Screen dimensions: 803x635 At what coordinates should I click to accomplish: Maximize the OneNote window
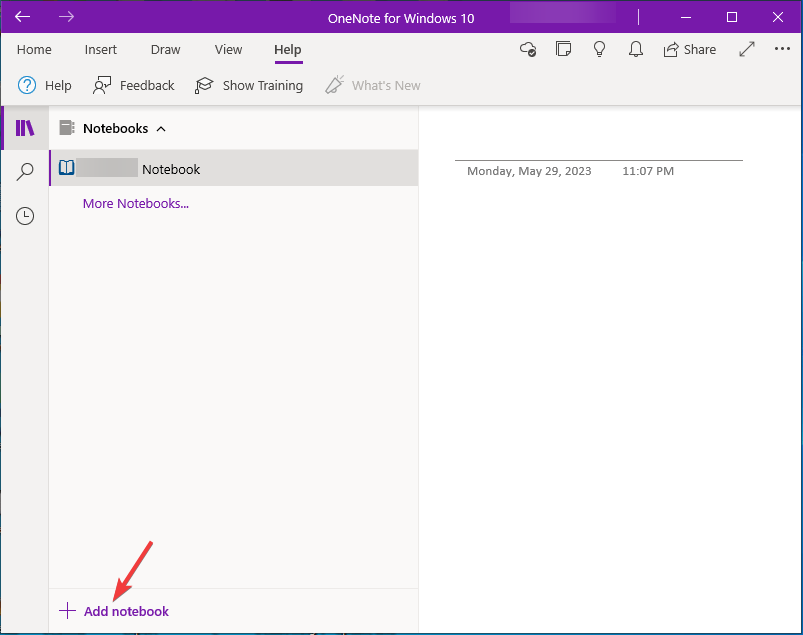732,17
